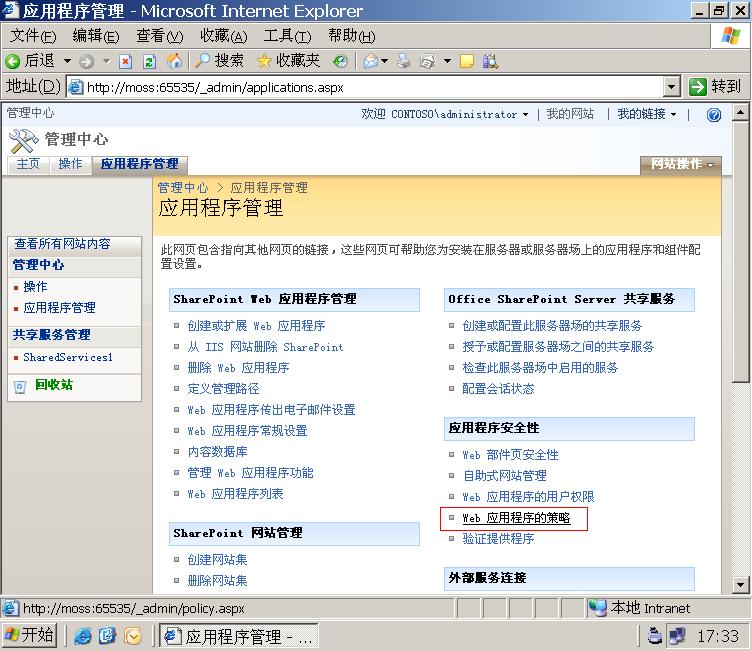This screenshot has height=651, width=752.
Task: Click the network computers tray icon
Action: 677,636
